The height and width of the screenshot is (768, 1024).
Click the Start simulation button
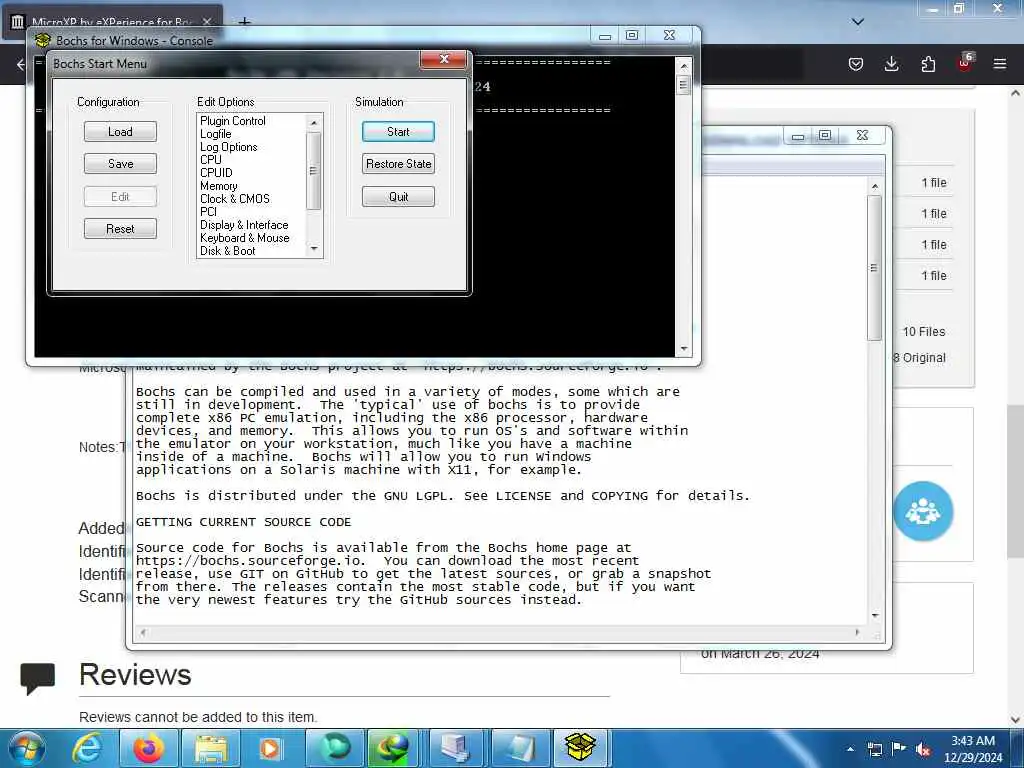(x=398, y=132)
